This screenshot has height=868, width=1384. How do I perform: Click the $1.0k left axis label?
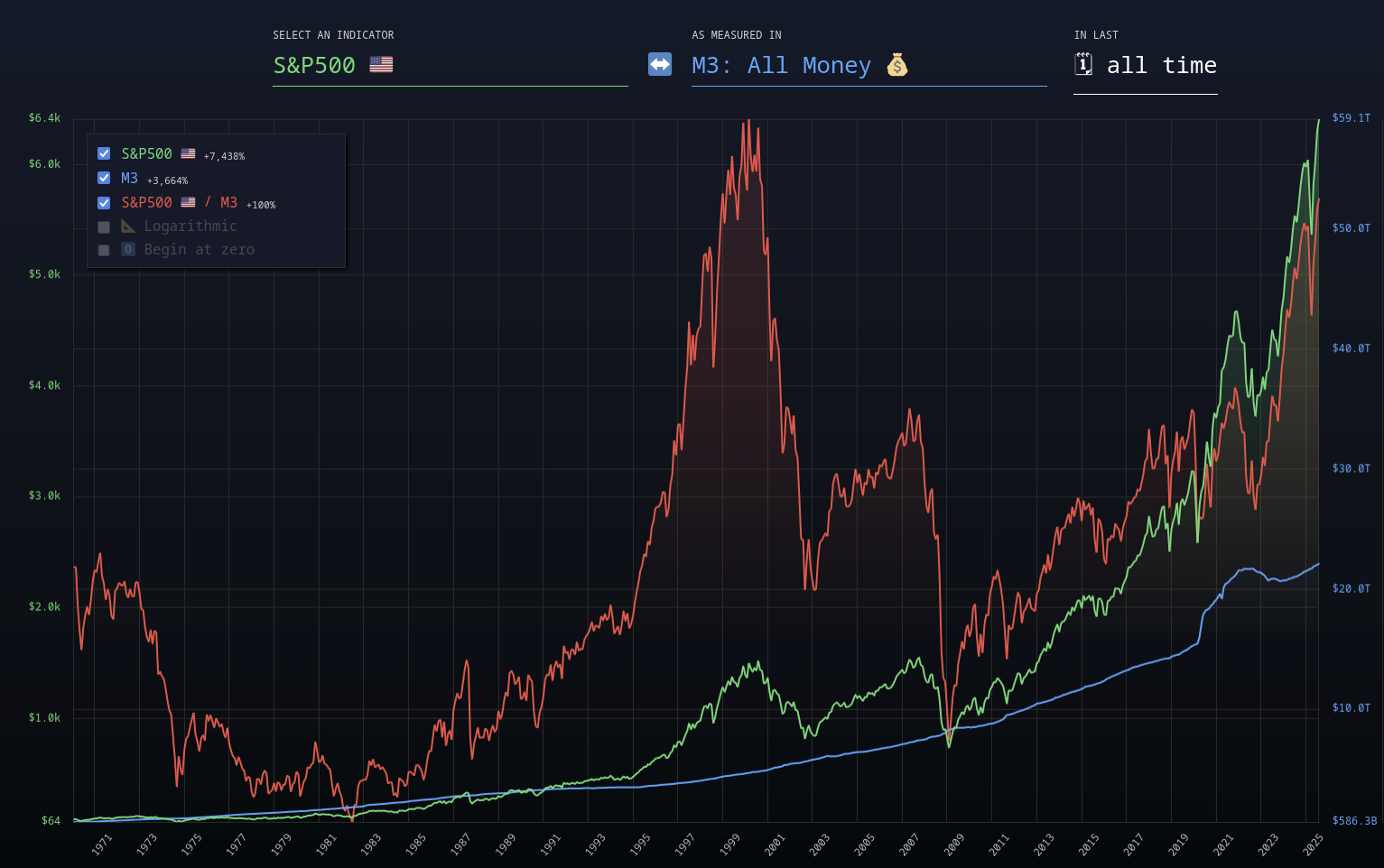[x=44, y=718]
